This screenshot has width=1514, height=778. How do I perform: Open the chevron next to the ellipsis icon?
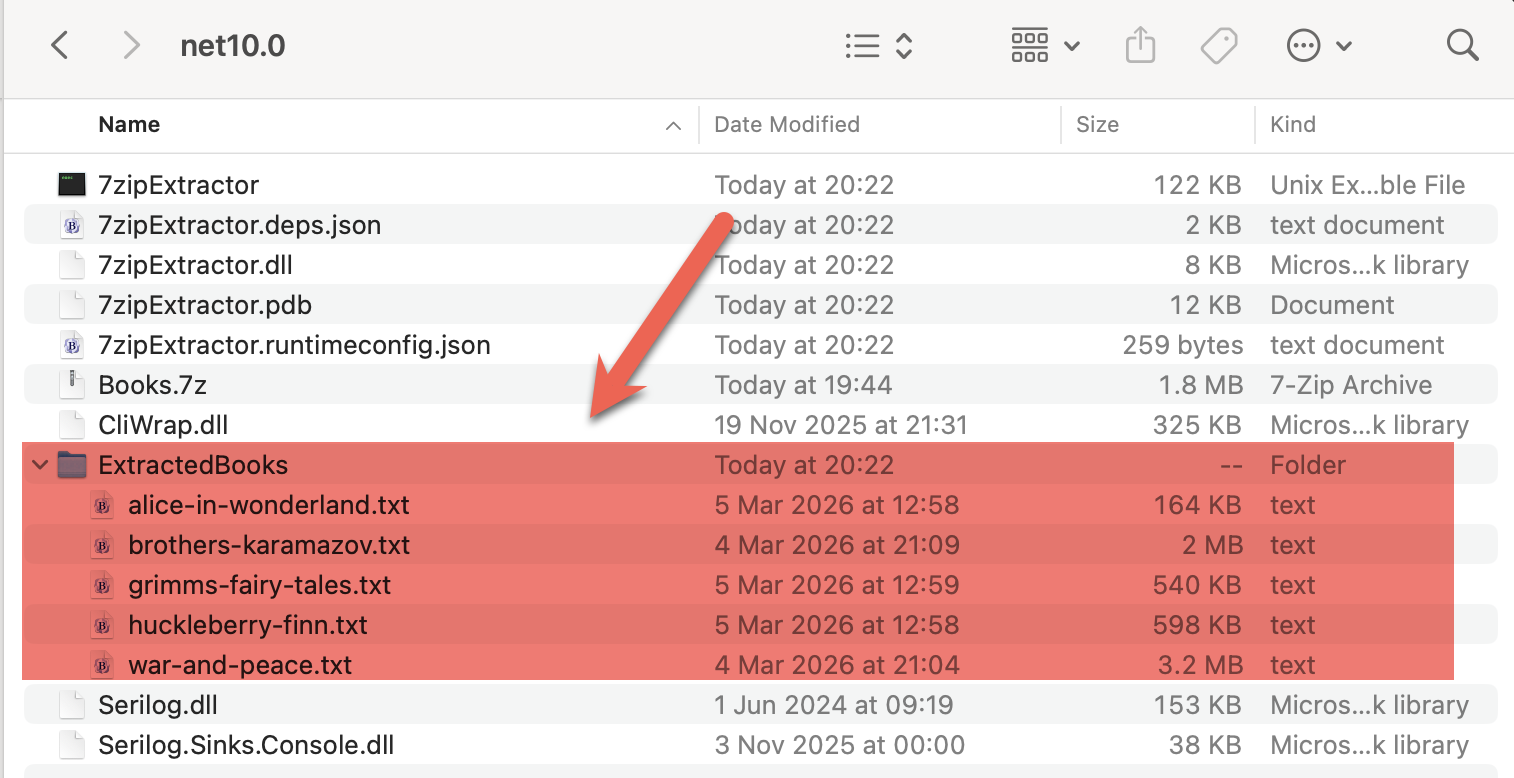pos(1344,44)
